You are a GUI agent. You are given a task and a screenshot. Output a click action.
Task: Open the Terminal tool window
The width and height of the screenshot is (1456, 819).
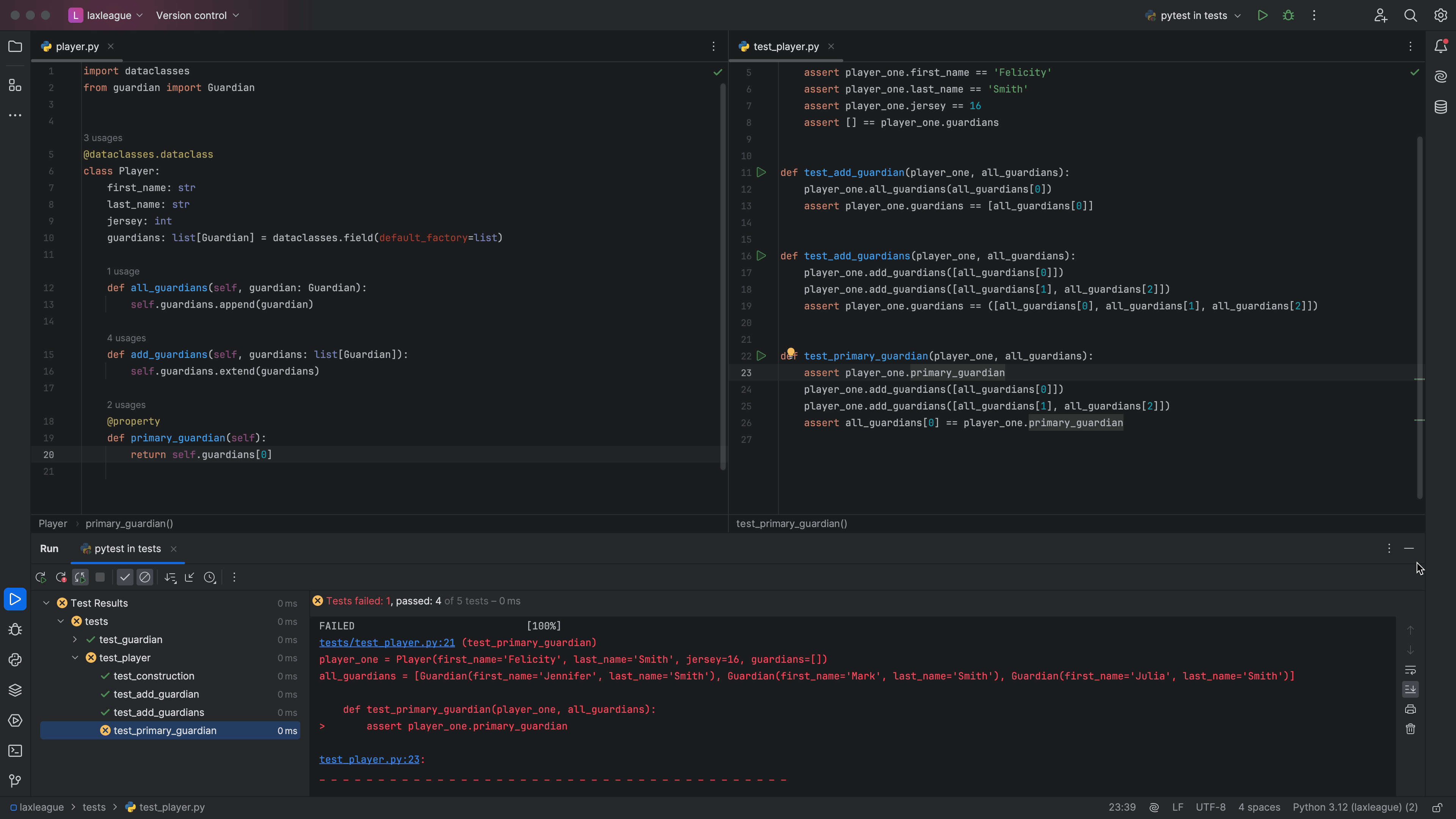pyautogui.click(x=15, y=751)
